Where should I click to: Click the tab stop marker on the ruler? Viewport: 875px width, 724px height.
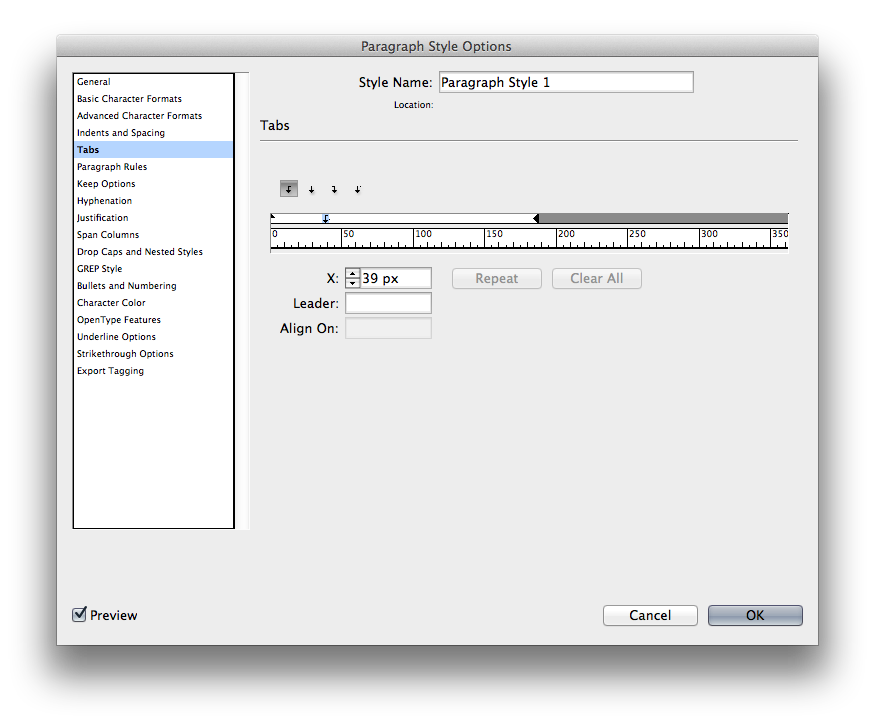pos(326,218)
